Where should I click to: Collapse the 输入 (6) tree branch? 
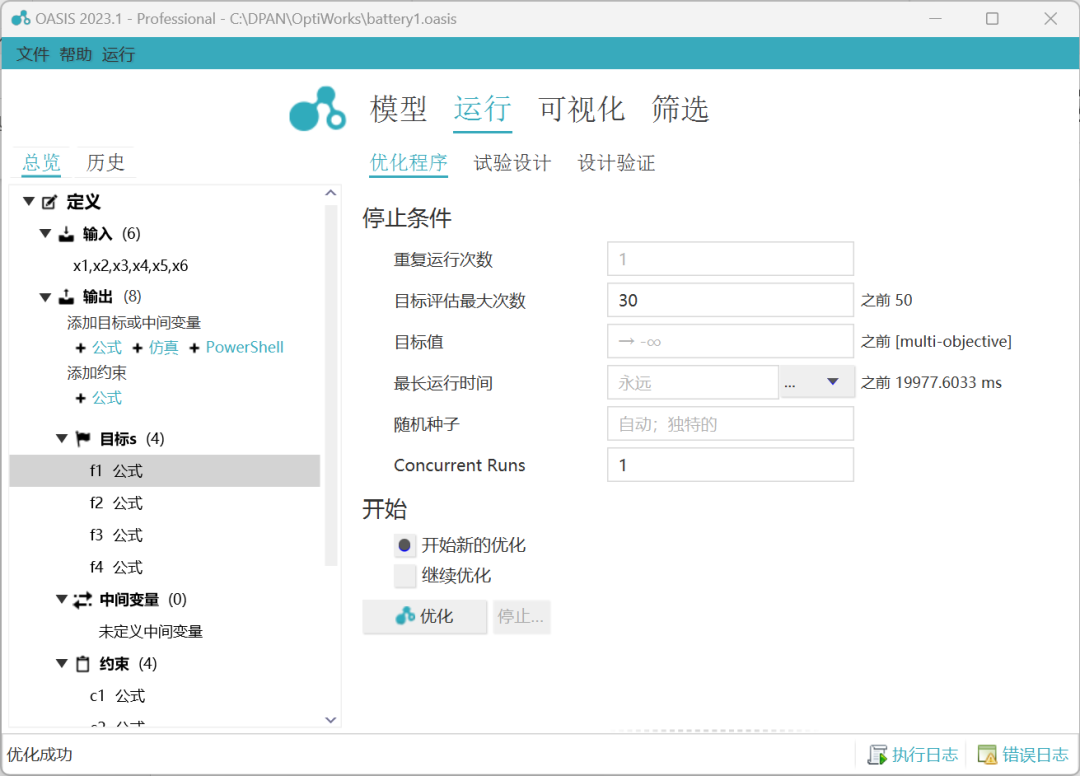pos(45,233)
